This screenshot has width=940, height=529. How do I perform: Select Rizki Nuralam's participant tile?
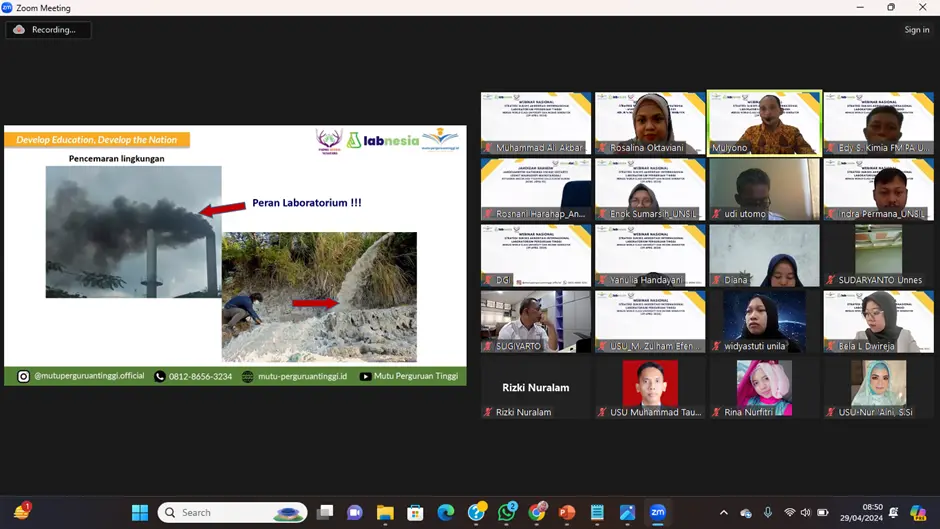(536, 387)
